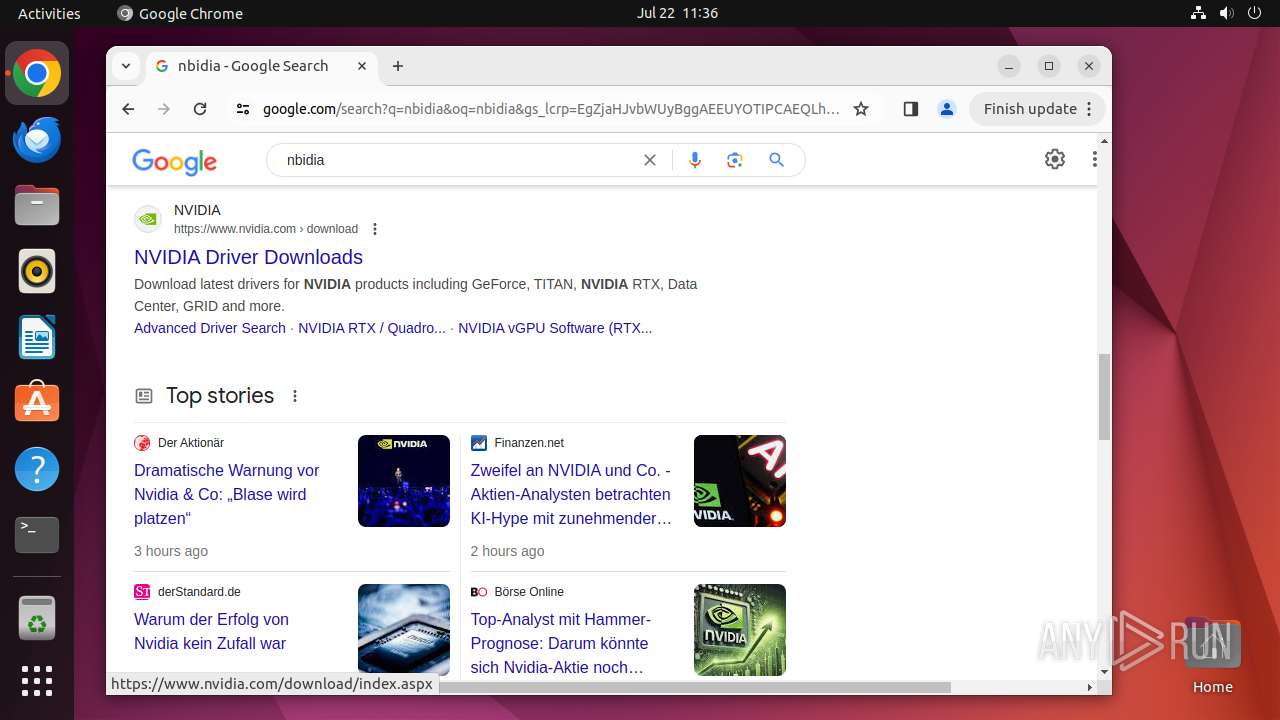Reload the current page

[x=200, y=109]
